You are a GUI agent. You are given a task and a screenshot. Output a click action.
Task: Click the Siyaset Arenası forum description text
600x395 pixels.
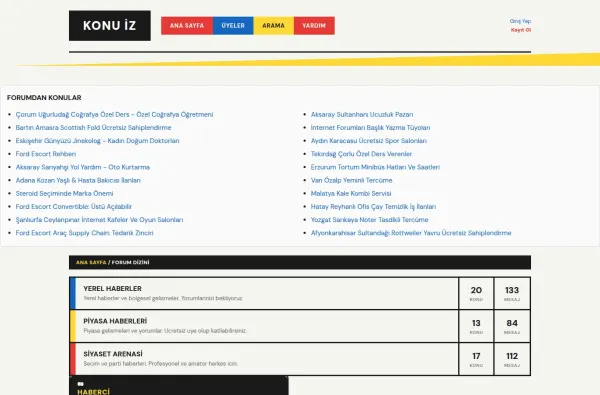pos(161,364)
